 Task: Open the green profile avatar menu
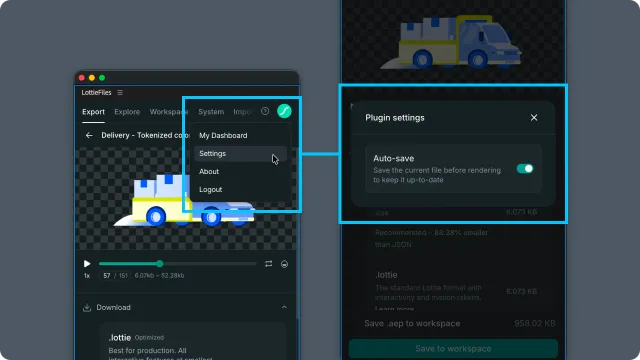(x=284, y=111)
